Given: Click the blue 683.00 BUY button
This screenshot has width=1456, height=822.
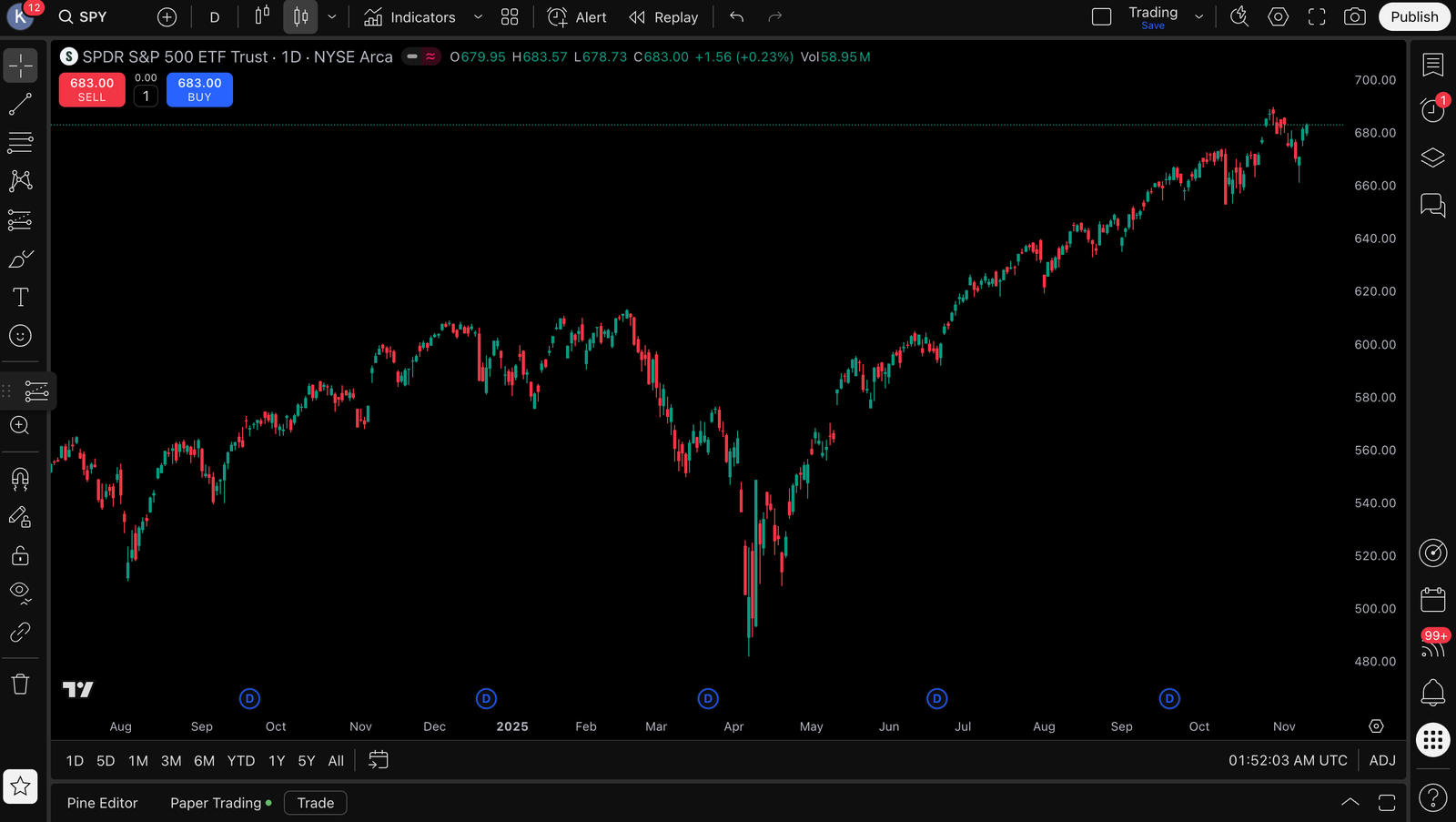Looking at the screenshot, I should pyautogui.click(x=199, y=89).
